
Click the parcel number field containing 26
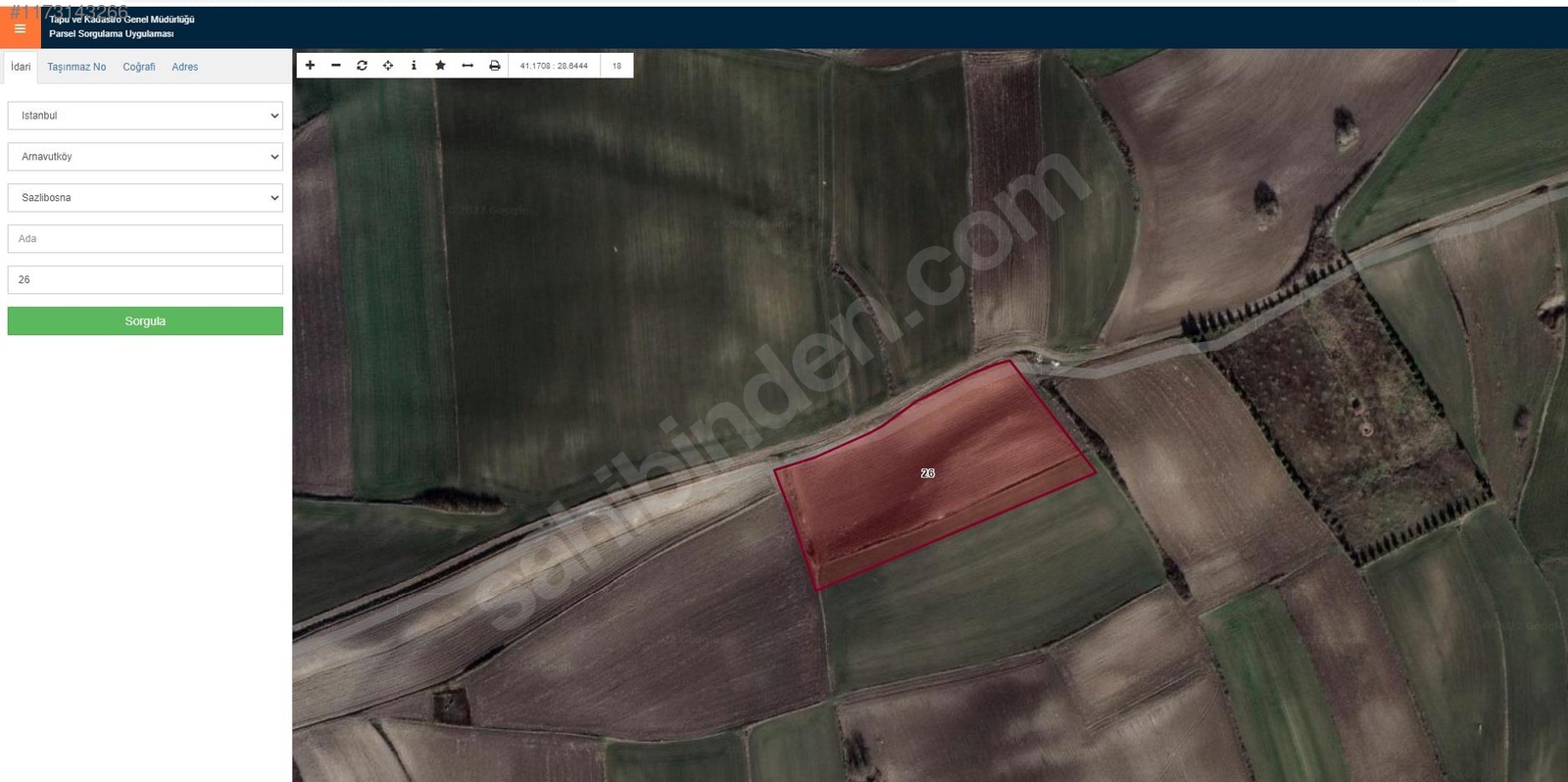tap(145, 280)
